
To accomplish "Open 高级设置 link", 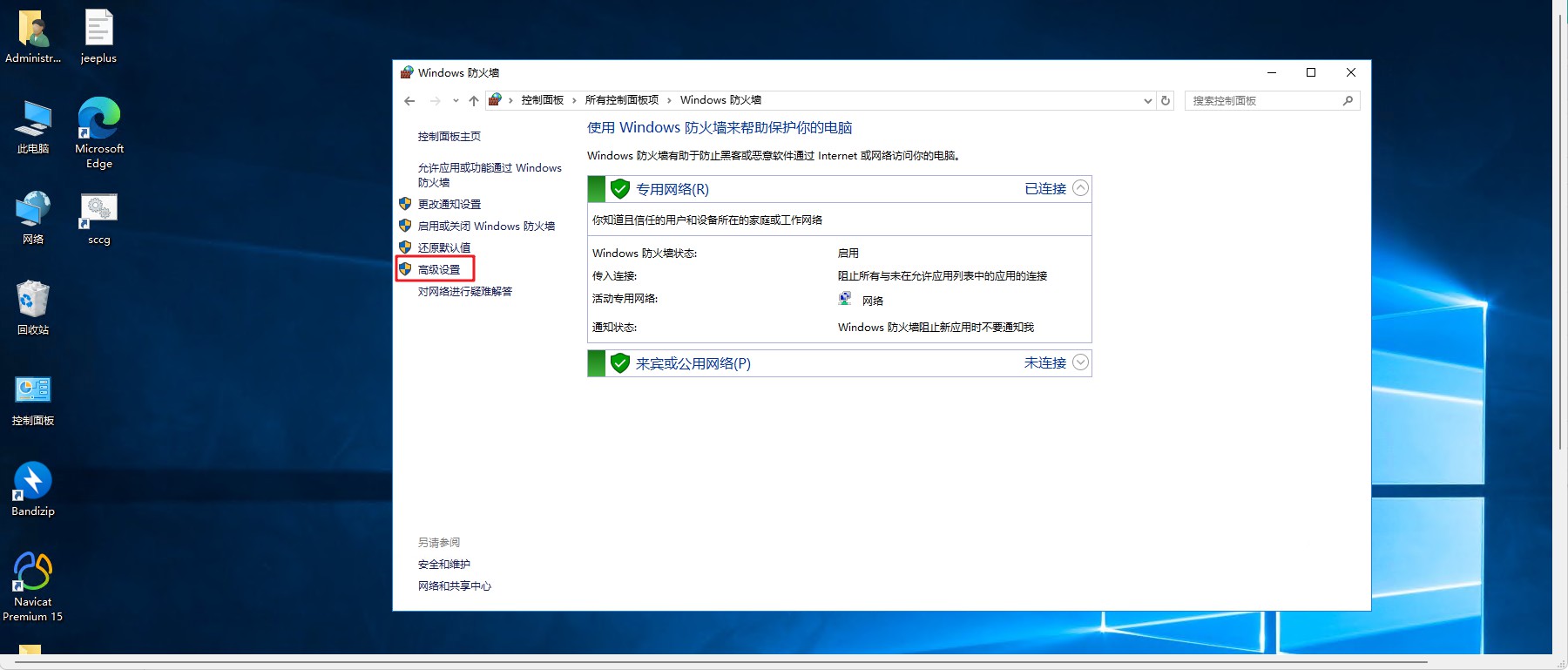I will pos(439,270).
